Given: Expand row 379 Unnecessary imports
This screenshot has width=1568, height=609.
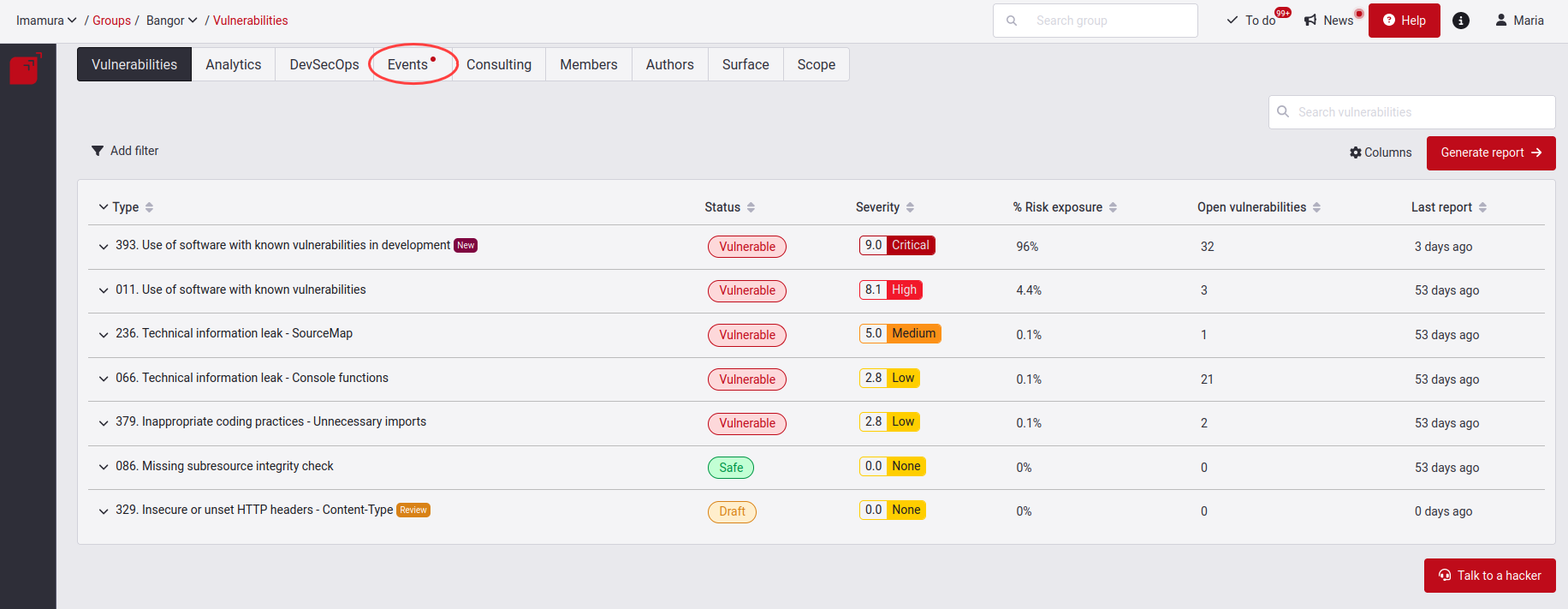Looking at the screenshot, I should pyautogui.click(x=104, y=423).
